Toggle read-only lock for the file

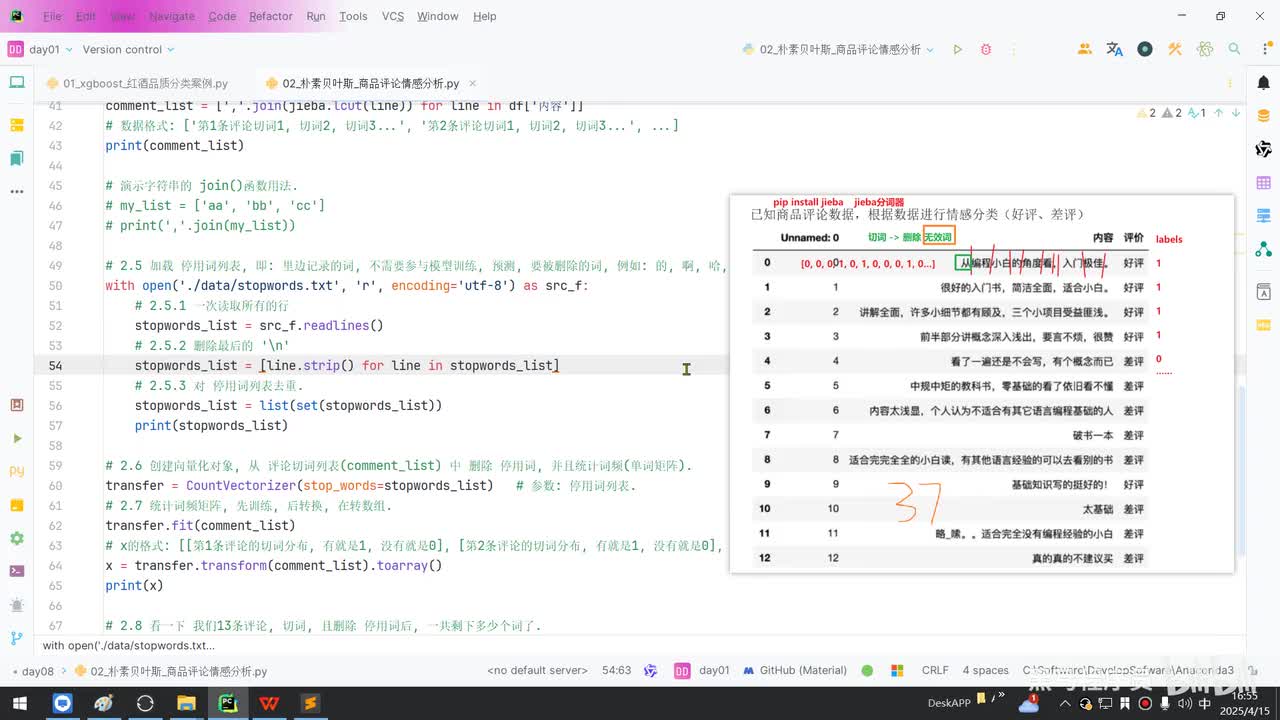1254,670
